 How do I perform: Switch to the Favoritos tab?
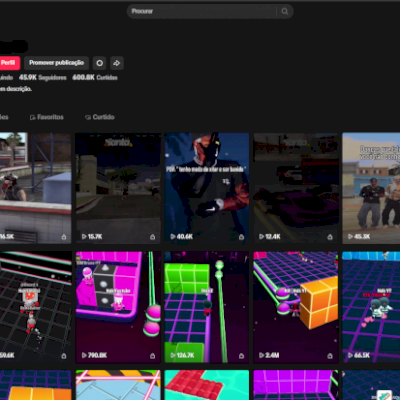click(47, 117)
